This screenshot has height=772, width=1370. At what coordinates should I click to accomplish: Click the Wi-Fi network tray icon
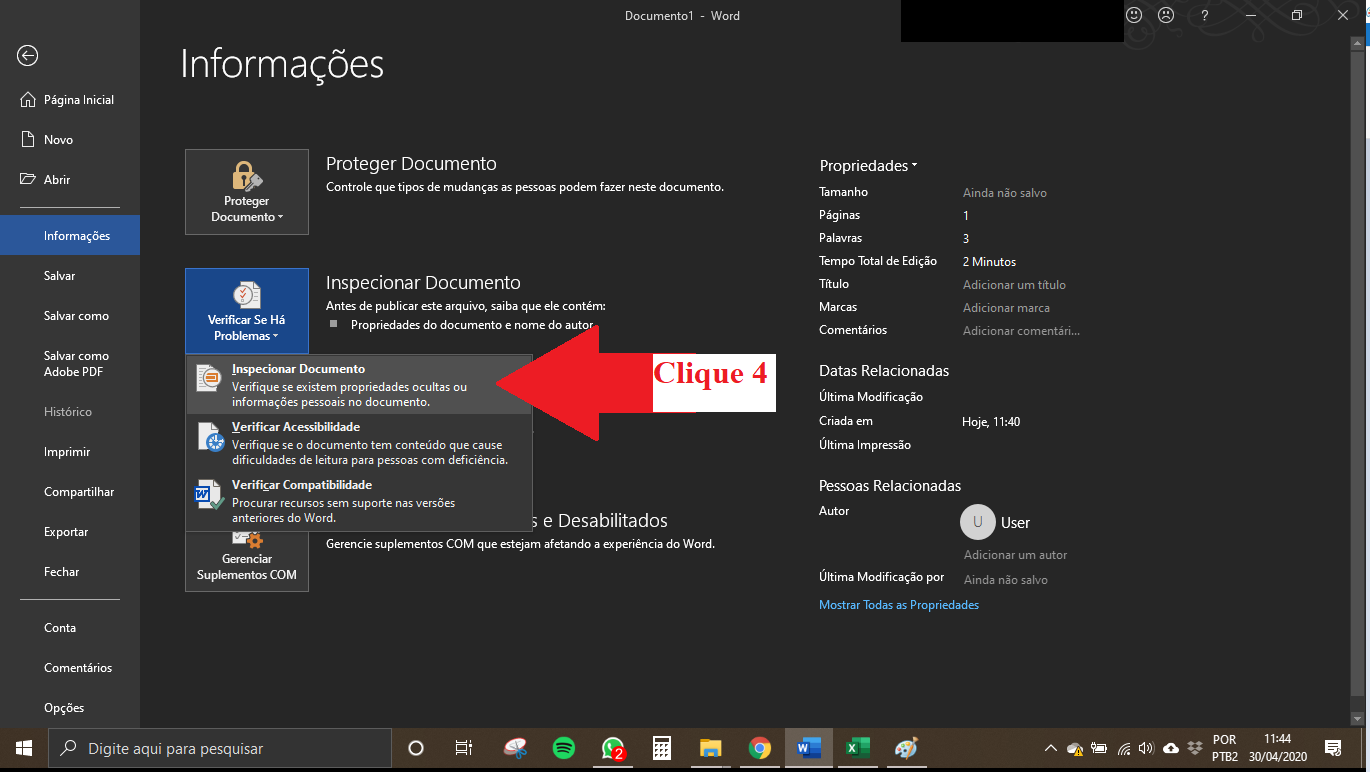pos(1124,748)
